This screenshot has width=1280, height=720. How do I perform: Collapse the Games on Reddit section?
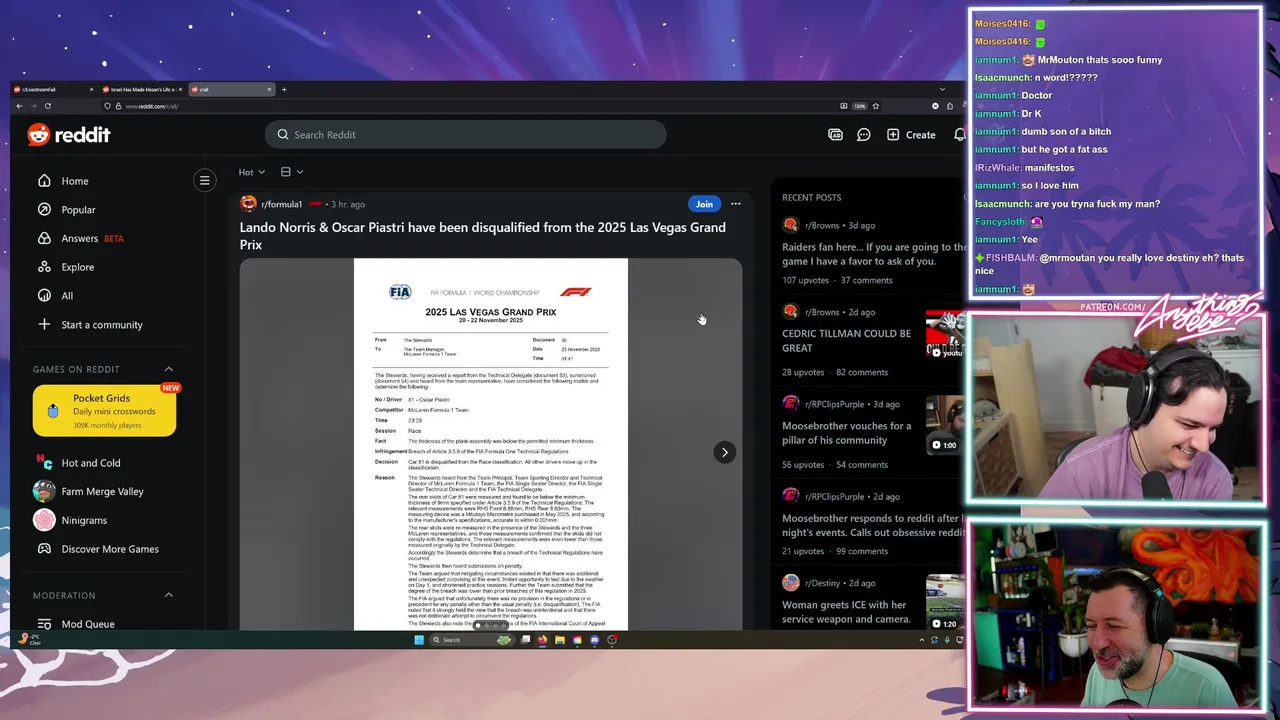pos(168,369)
